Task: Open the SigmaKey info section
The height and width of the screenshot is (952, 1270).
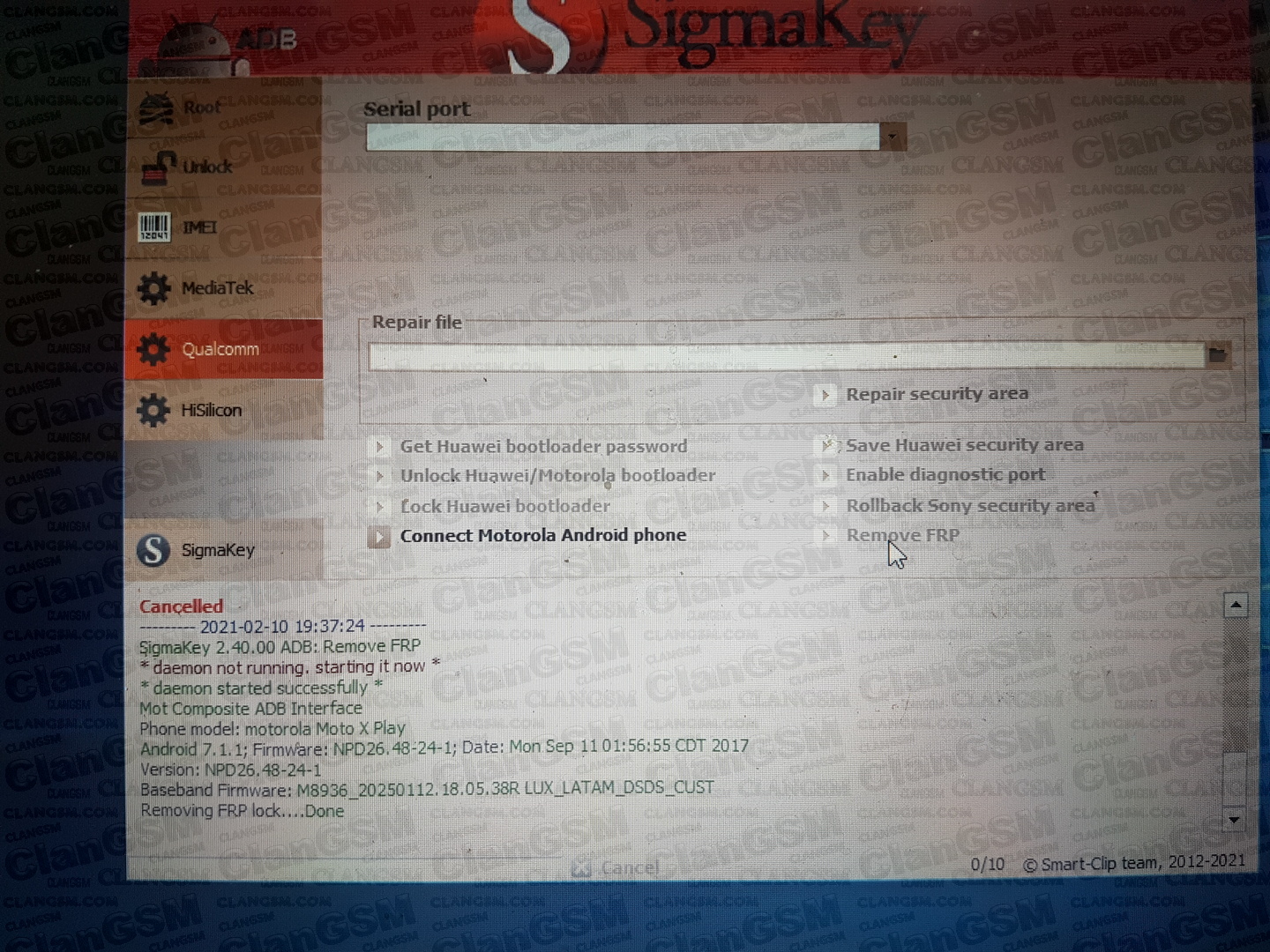Action: pos(225,550)
